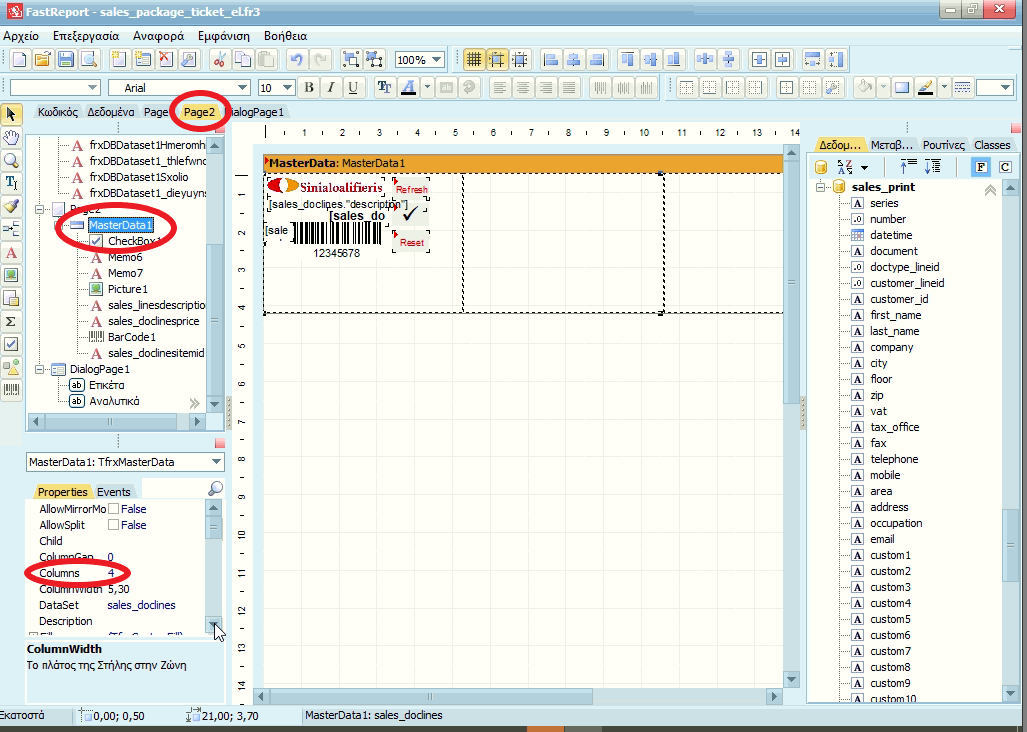The width and height of the screenshot is (1027, 732).
Task: Fit objects to grid
Action: tap(520, 60)
